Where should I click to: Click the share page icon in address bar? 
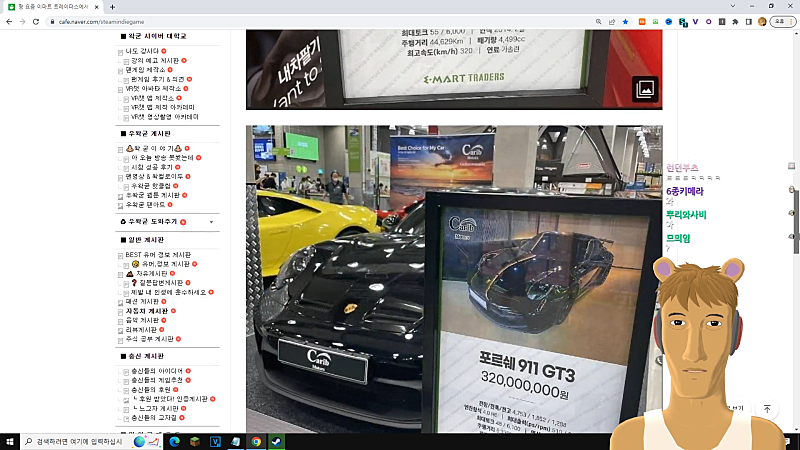click(612, 22)
